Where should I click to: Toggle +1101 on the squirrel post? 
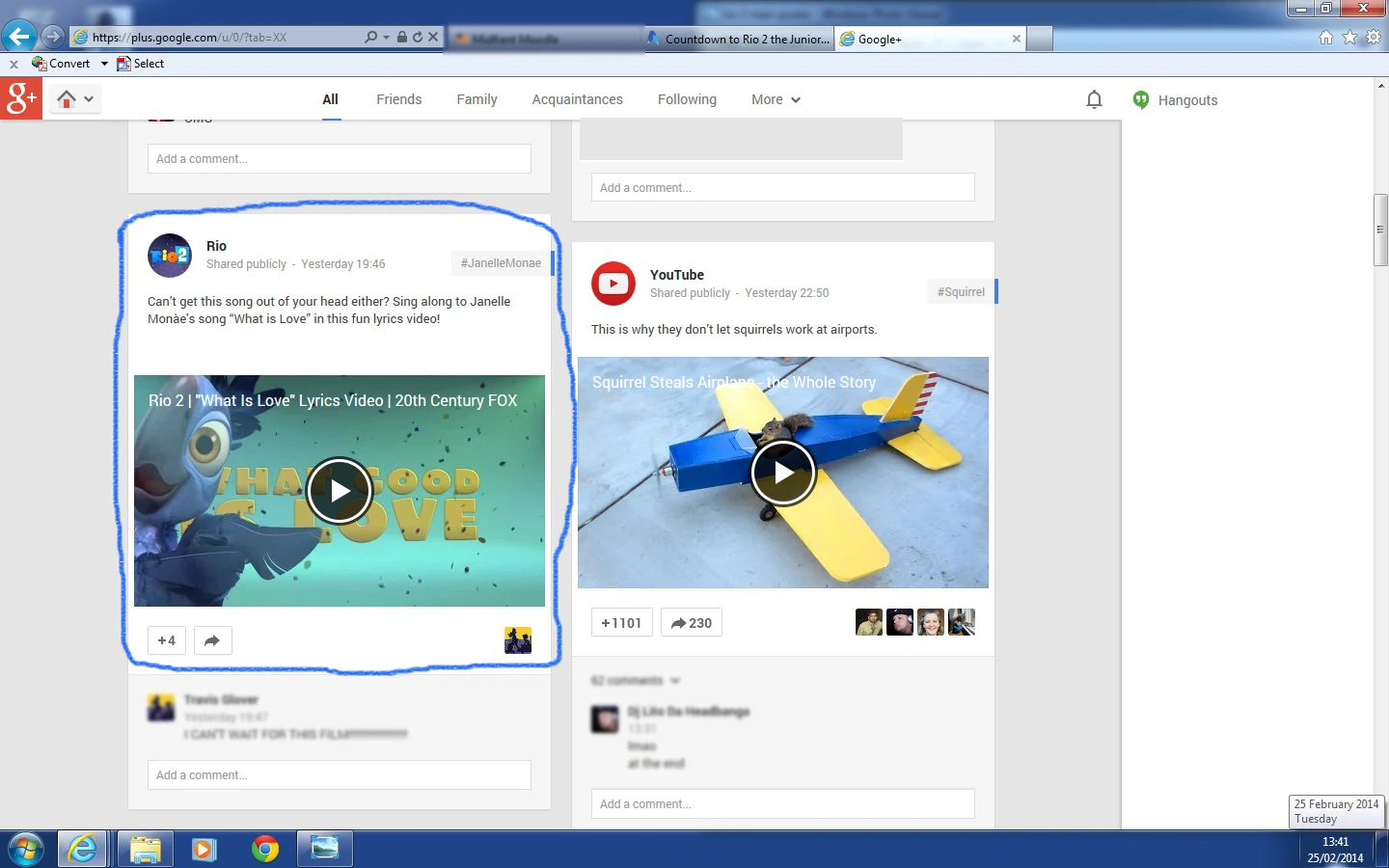coord(621,623)
